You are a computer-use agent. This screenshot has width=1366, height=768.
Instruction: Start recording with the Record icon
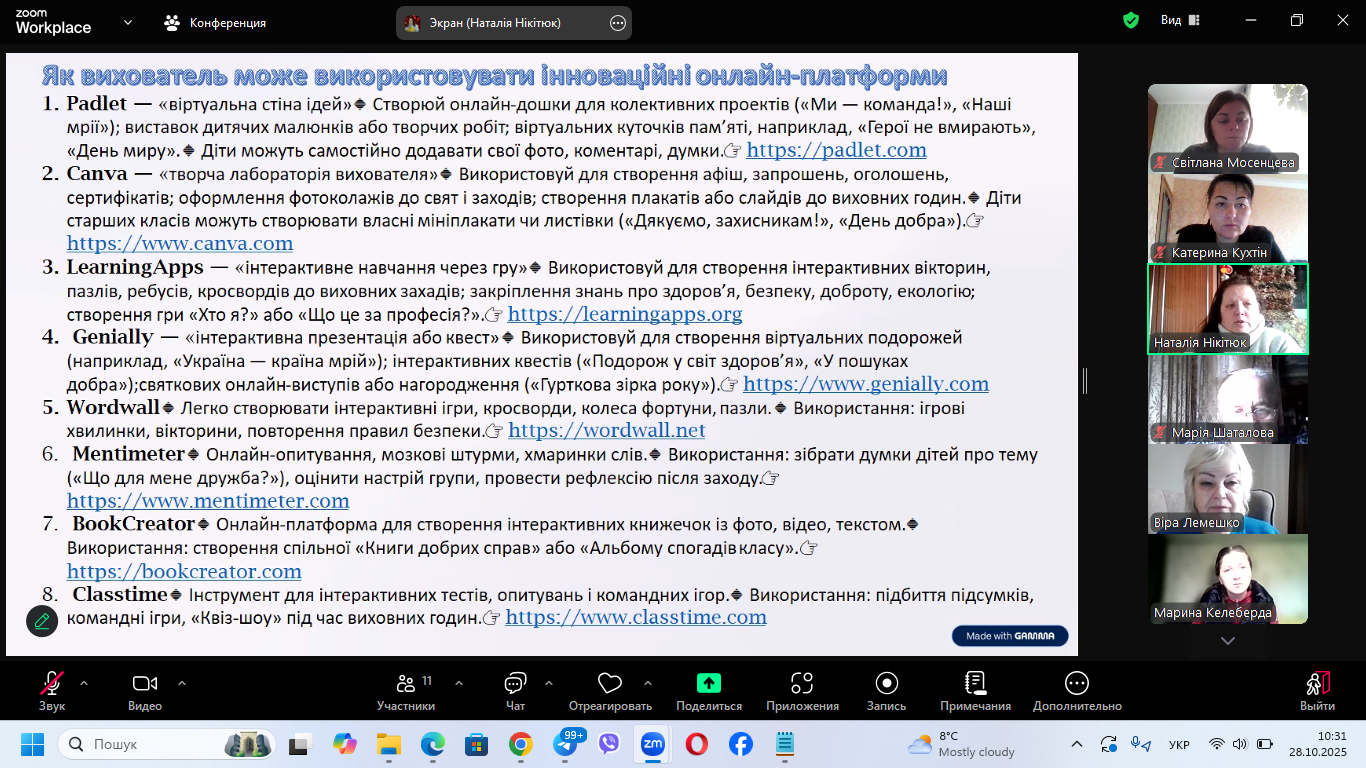pyautogui.click(x=886, y=684)
